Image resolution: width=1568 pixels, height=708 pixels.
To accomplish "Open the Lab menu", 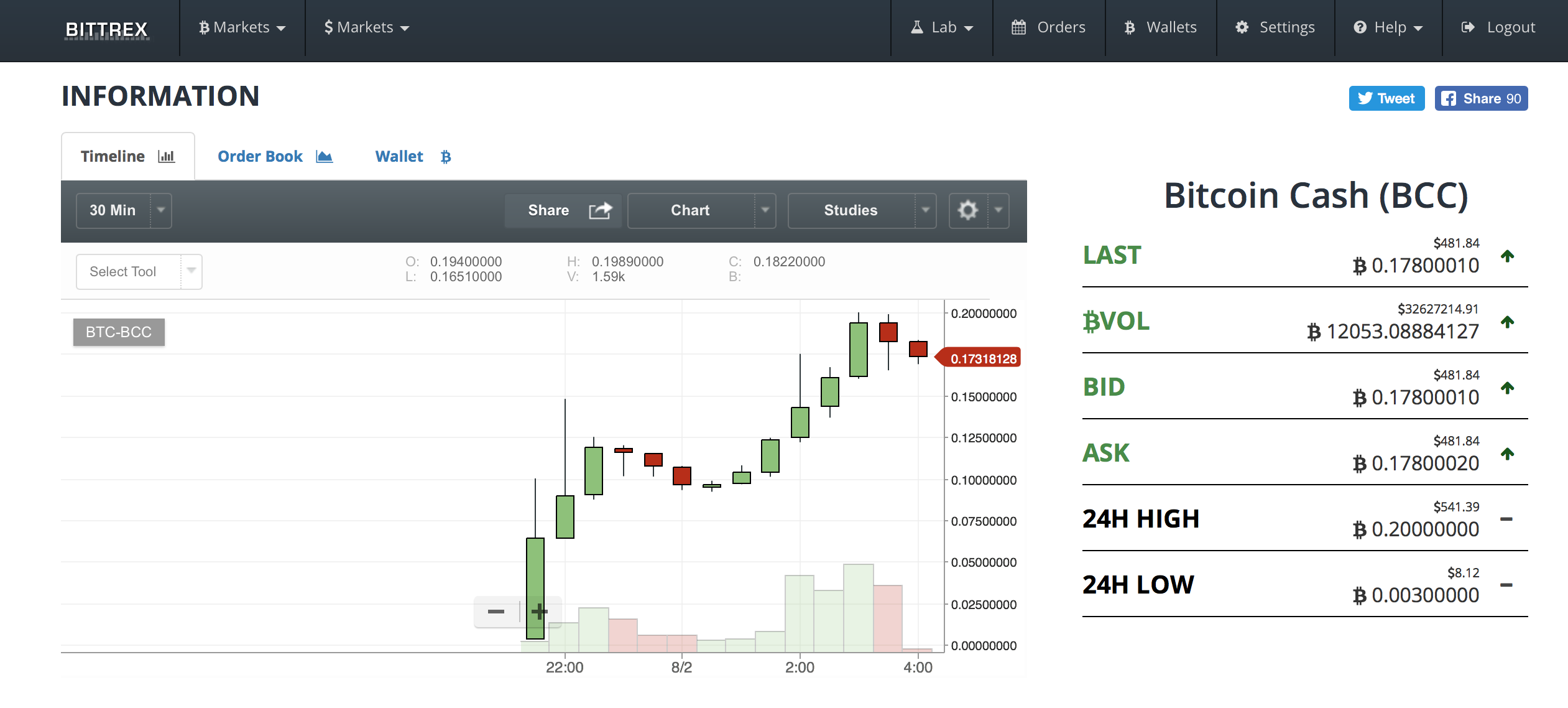I will pos(942,27).
